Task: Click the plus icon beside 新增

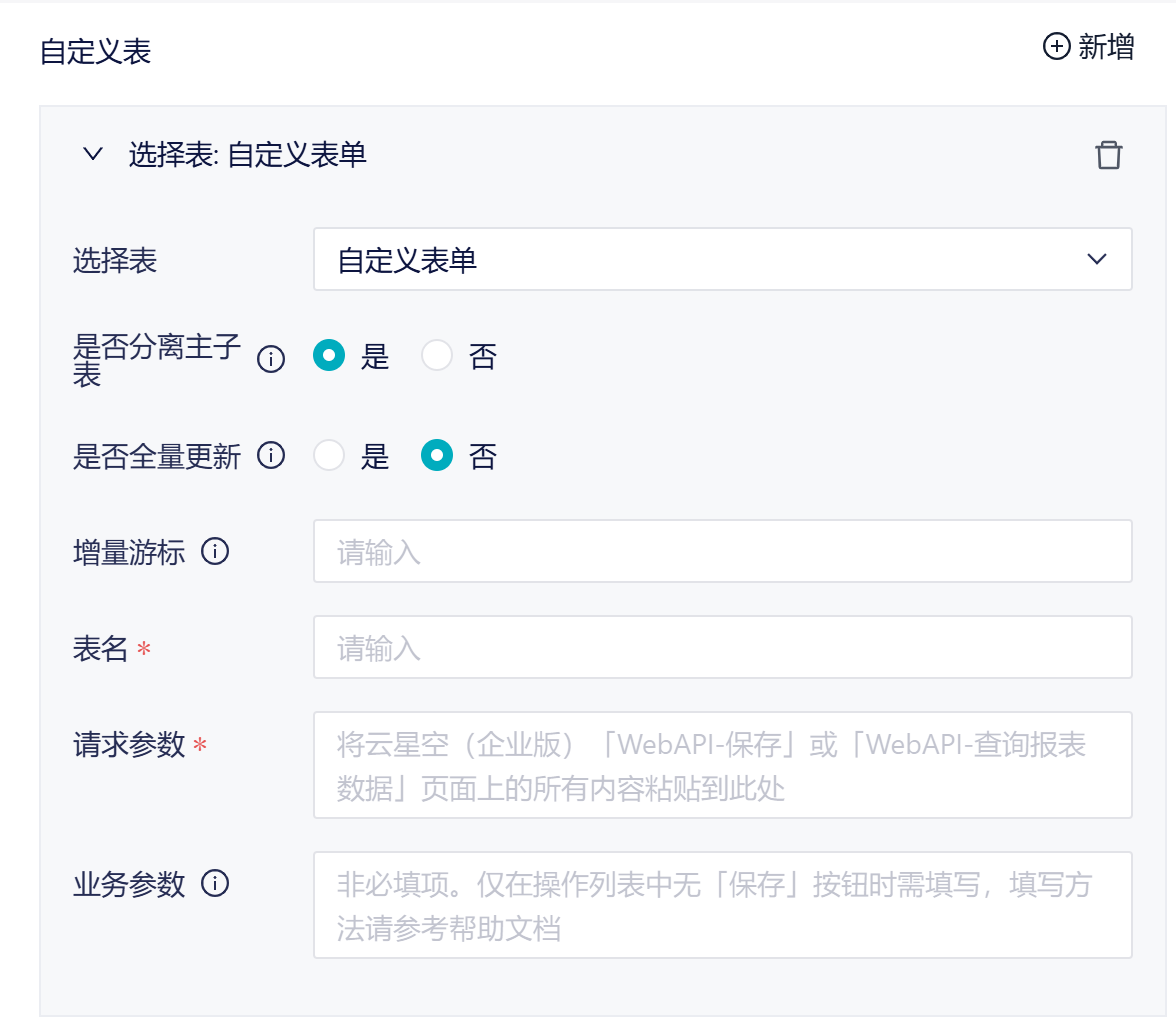Action: click(x=1056, y=47)
